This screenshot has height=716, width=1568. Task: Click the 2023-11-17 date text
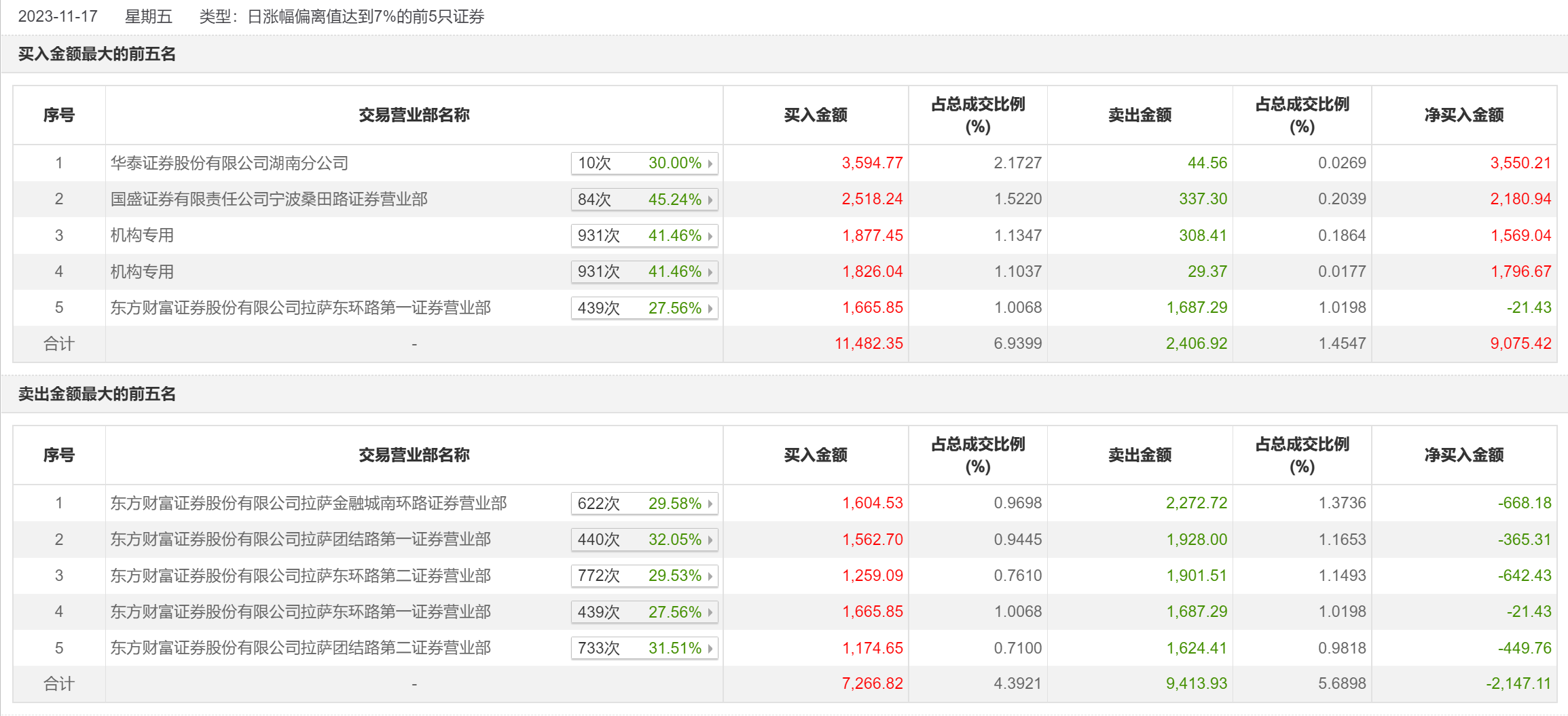pos(58,16)
